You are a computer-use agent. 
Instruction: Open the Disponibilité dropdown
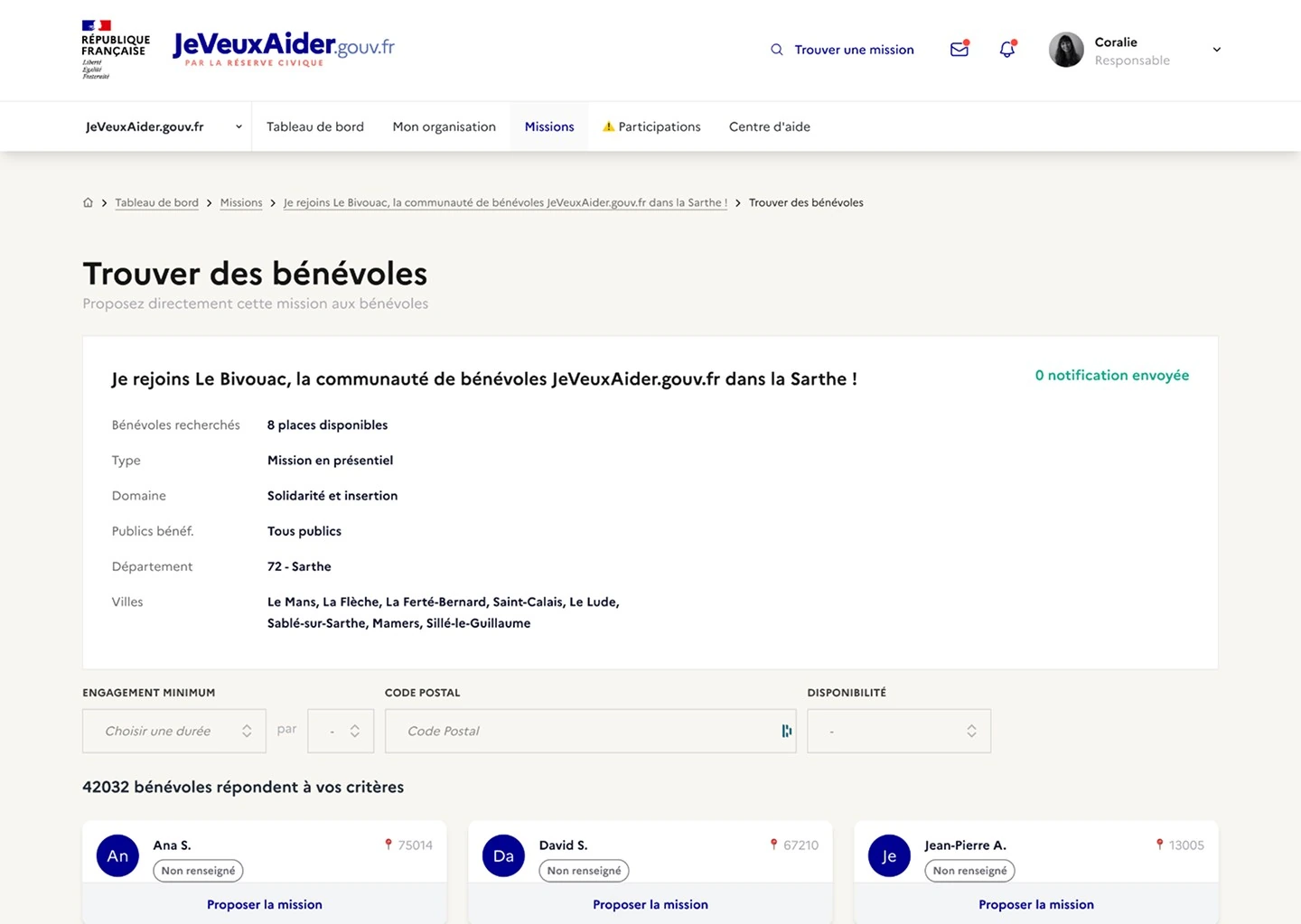tap(899, 731)
